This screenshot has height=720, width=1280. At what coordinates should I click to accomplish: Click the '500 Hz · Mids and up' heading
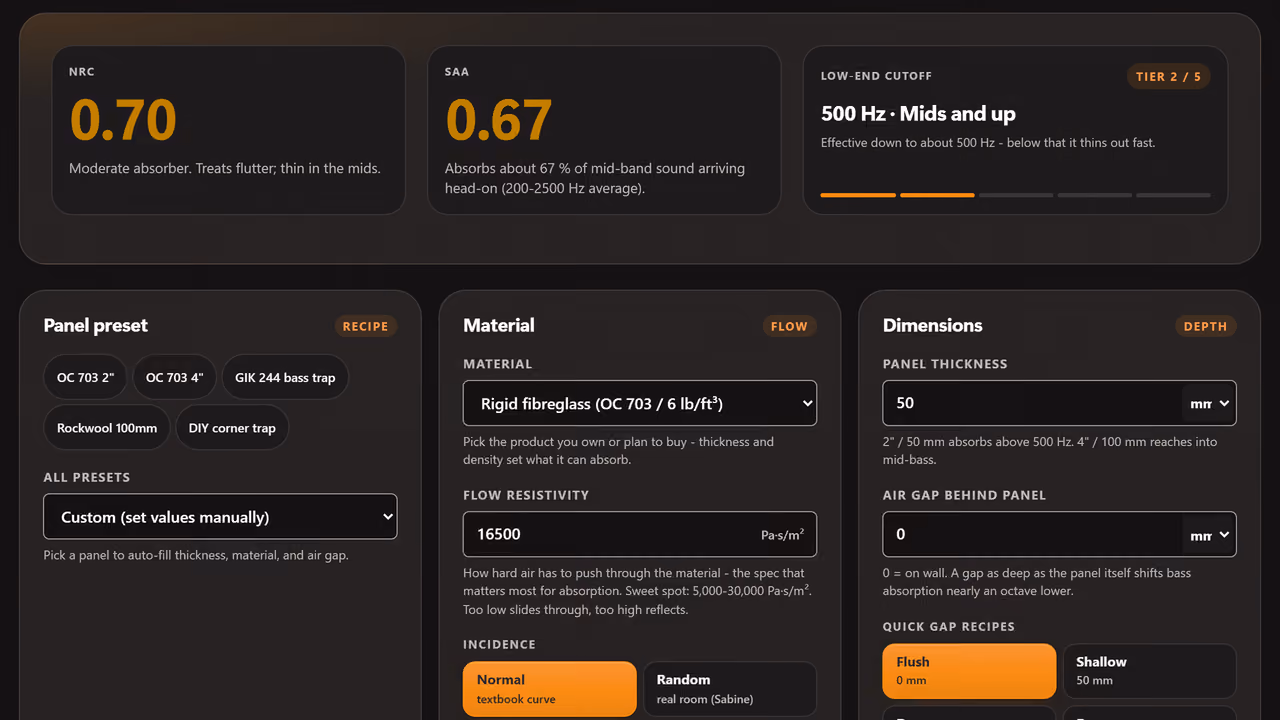point(918,114)
